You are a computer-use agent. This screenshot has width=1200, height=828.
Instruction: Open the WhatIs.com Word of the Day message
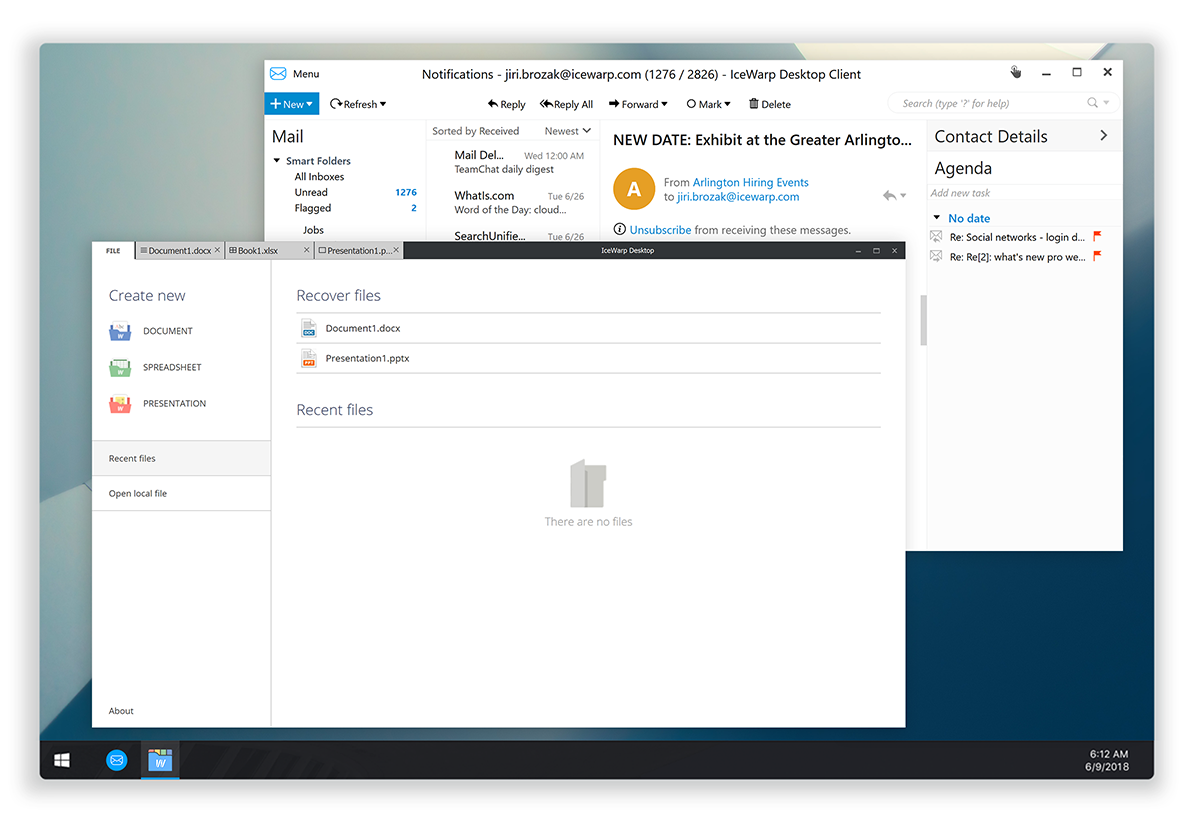[x=513, y=202]
